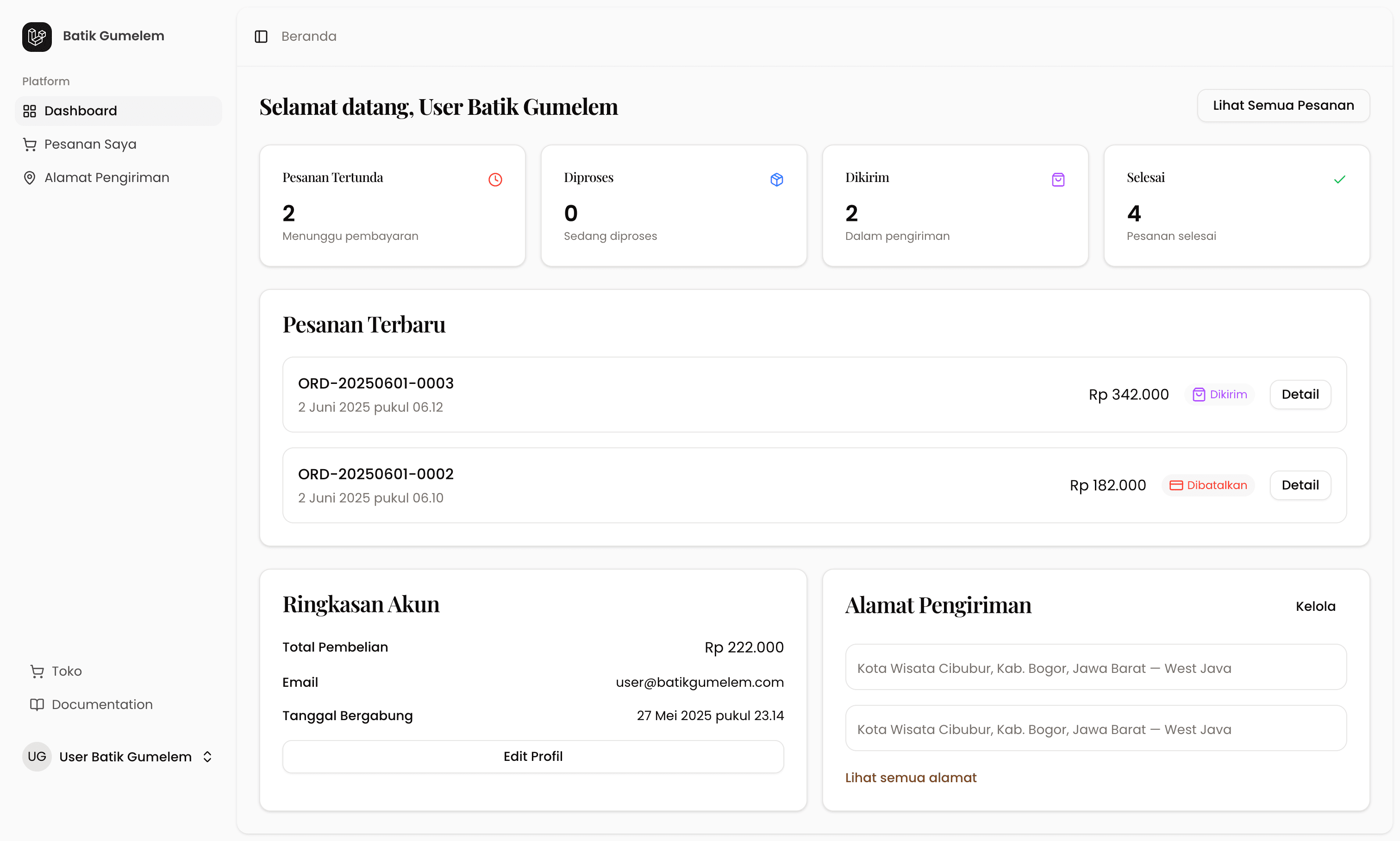Click the Rp 222.000 total pembelian value
The height and width of the screenshot is (841, 1400).
(744, 647)
